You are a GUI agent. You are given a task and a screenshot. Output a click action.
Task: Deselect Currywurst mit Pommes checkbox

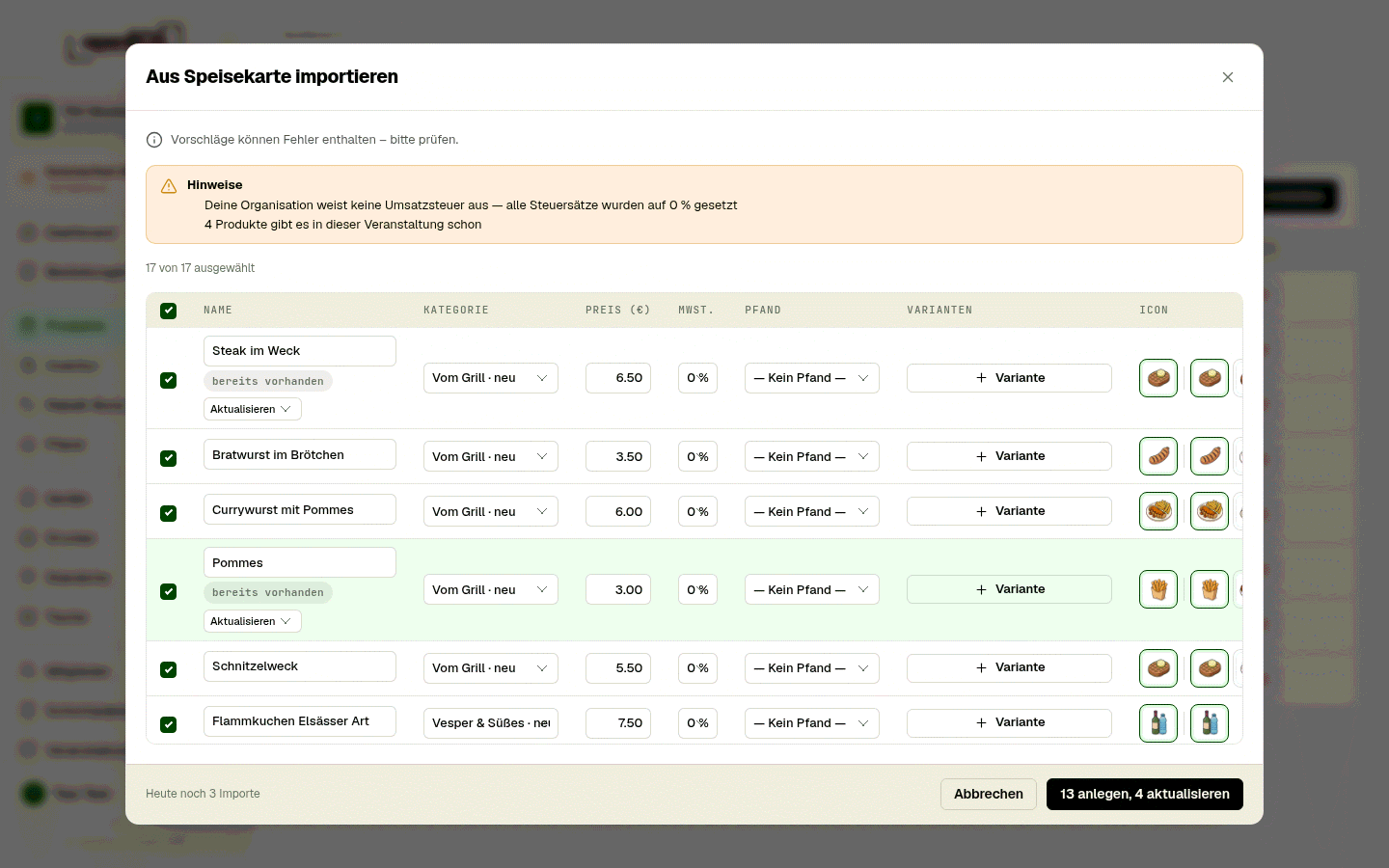point(169,513)
